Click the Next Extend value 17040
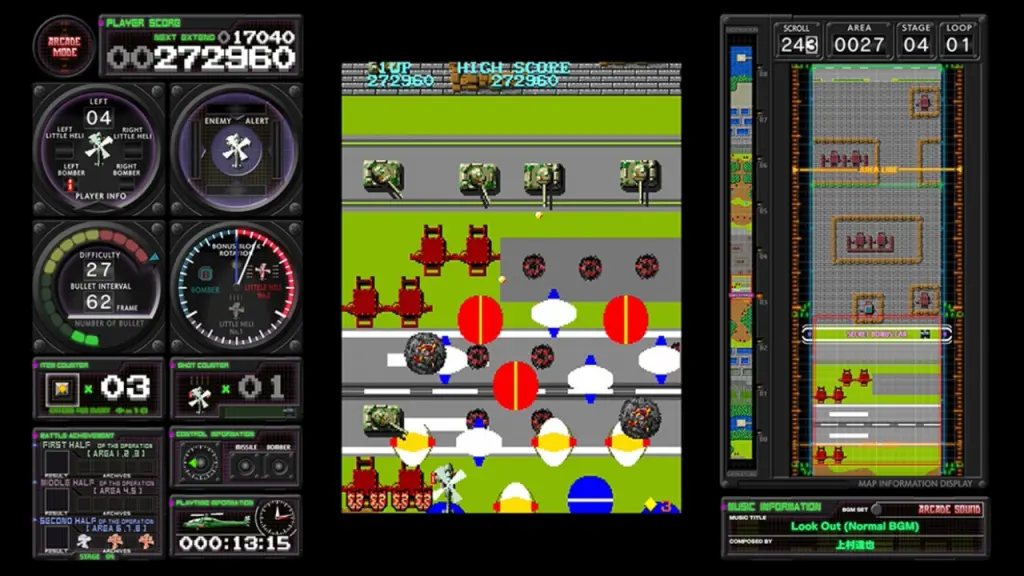1024x576 pixels. pyautogui.click(x=264, y=37)
